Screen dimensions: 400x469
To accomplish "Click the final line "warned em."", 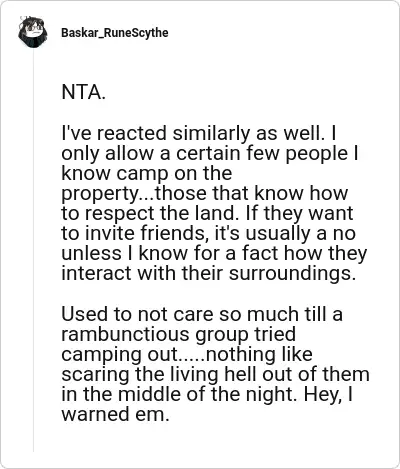I will pos(115,414).
